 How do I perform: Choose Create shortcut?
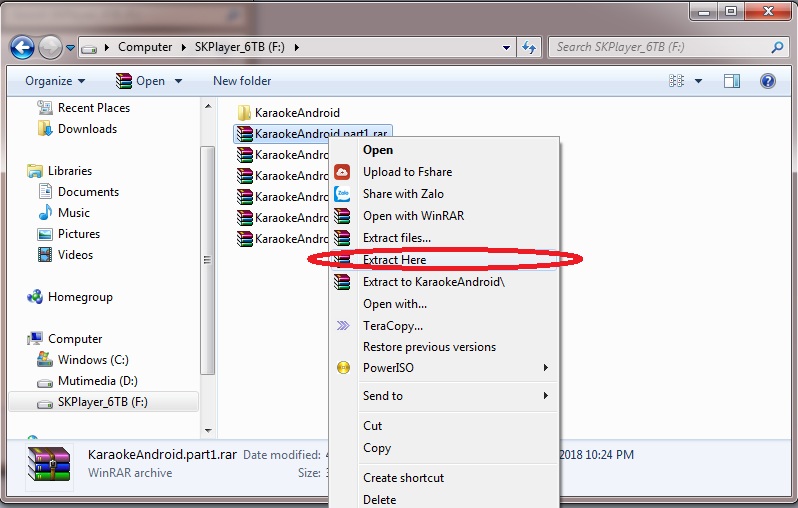pos(444,477)
